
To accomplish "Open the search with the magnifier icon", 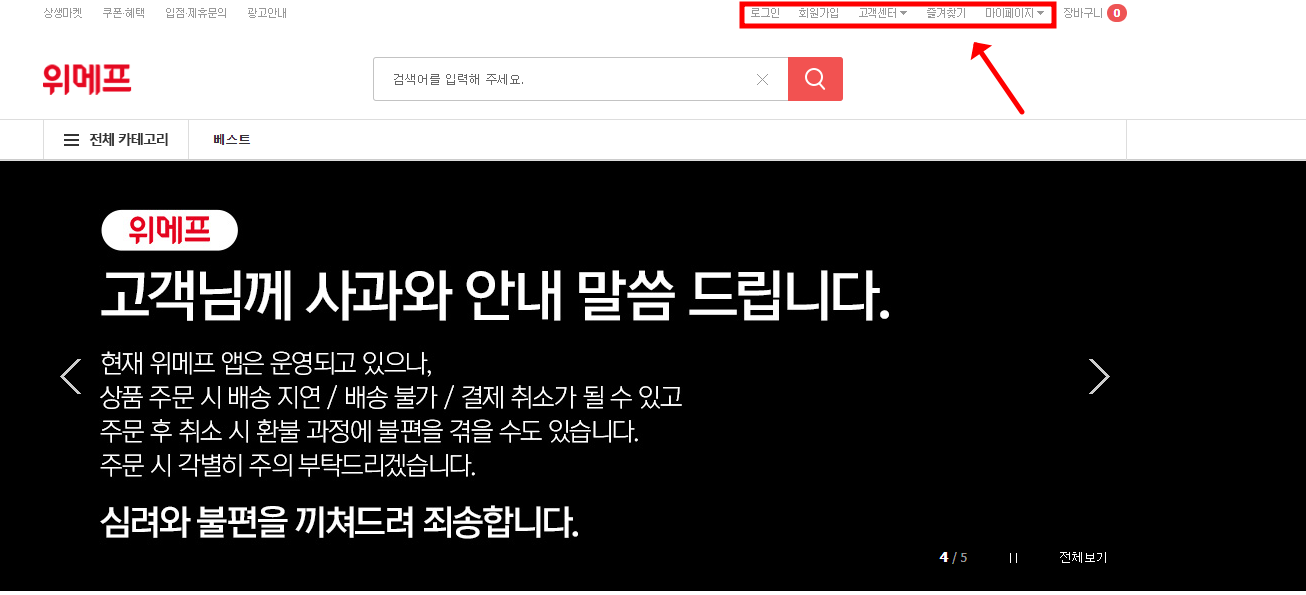I will click(x=814, y=78).
